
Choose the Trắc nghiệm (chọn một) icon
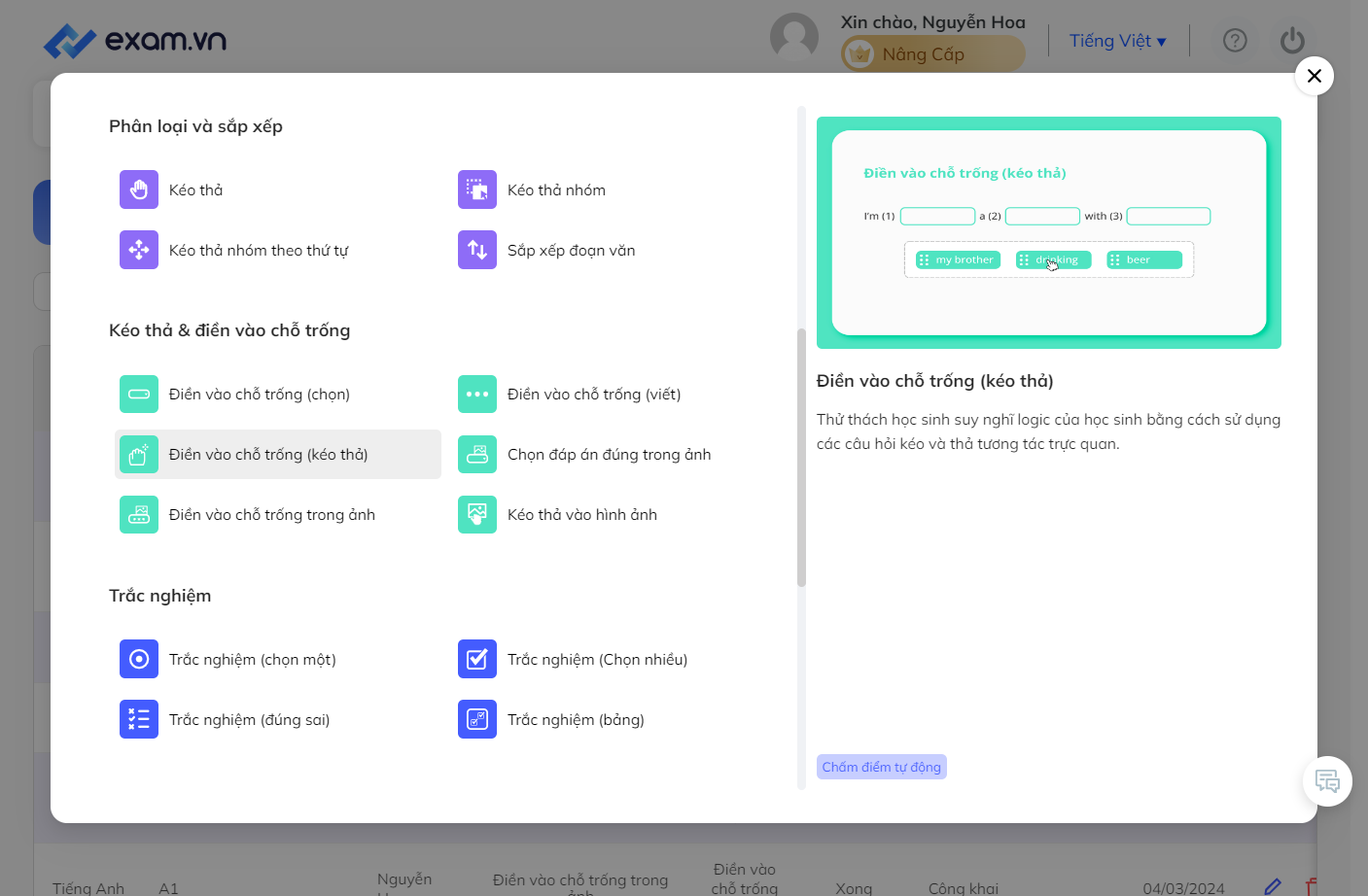[139, 659]
